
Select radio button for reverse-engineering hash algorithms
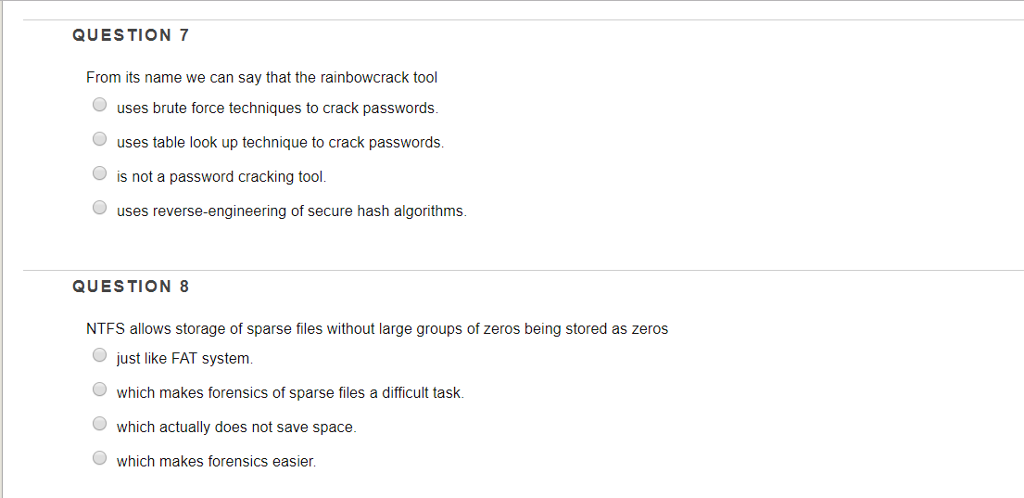99,208
